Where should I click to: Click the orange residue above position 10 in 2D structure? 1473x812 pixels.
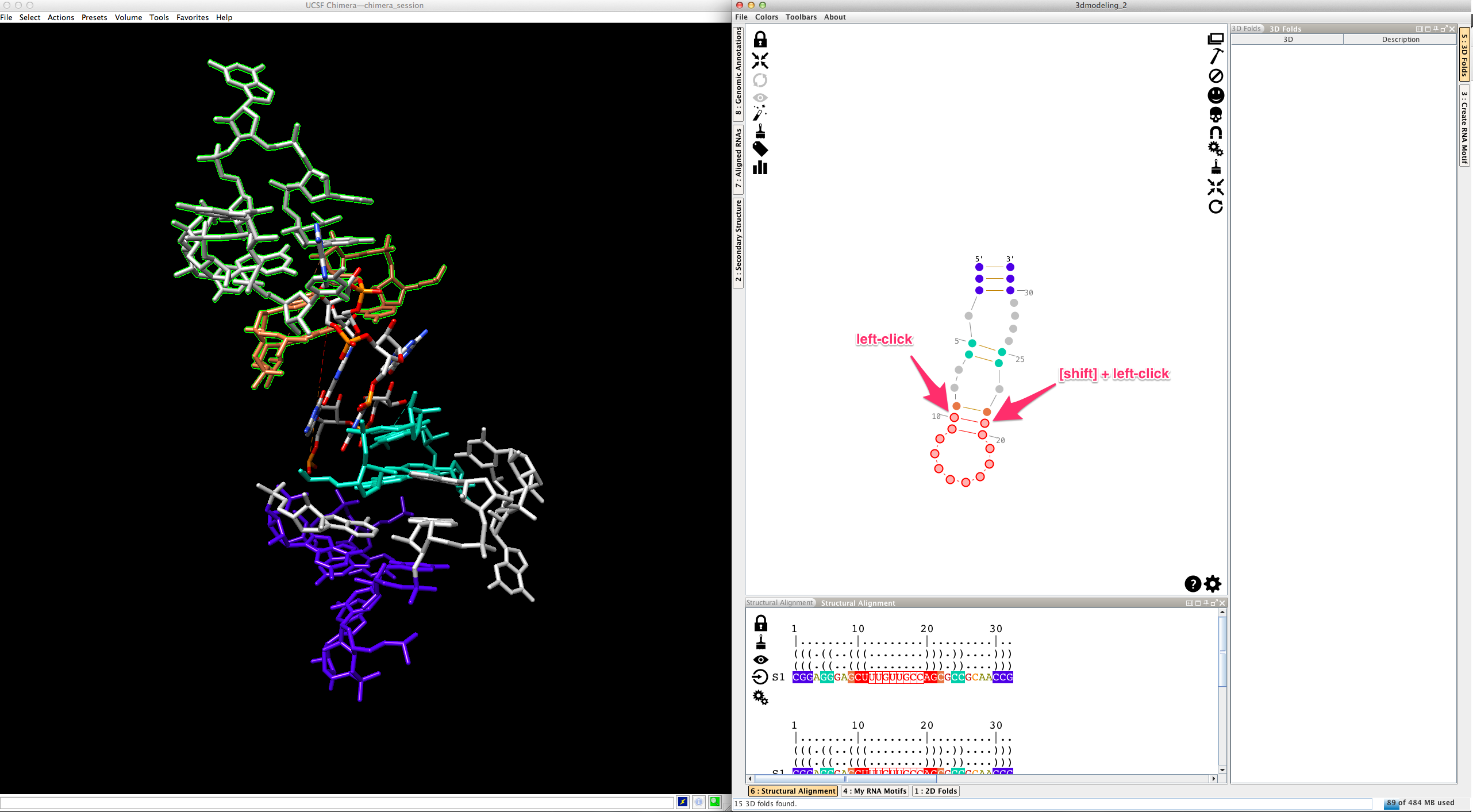[956, 406]
